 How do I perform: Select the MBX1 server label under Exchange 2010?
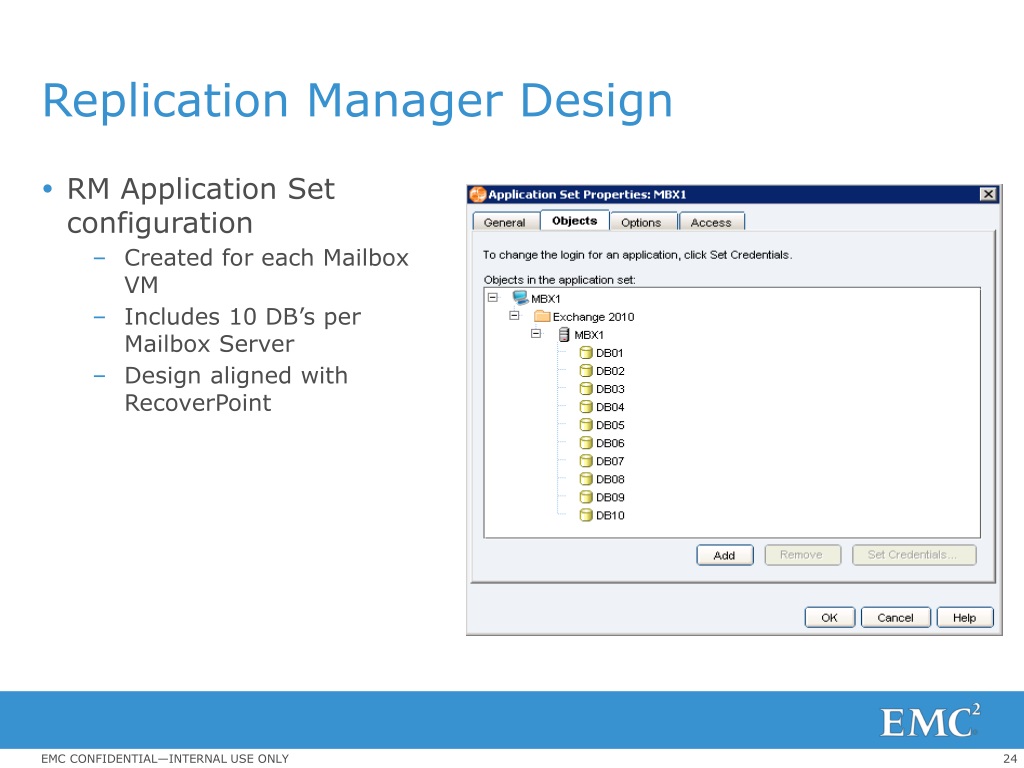tap(589, 335)
